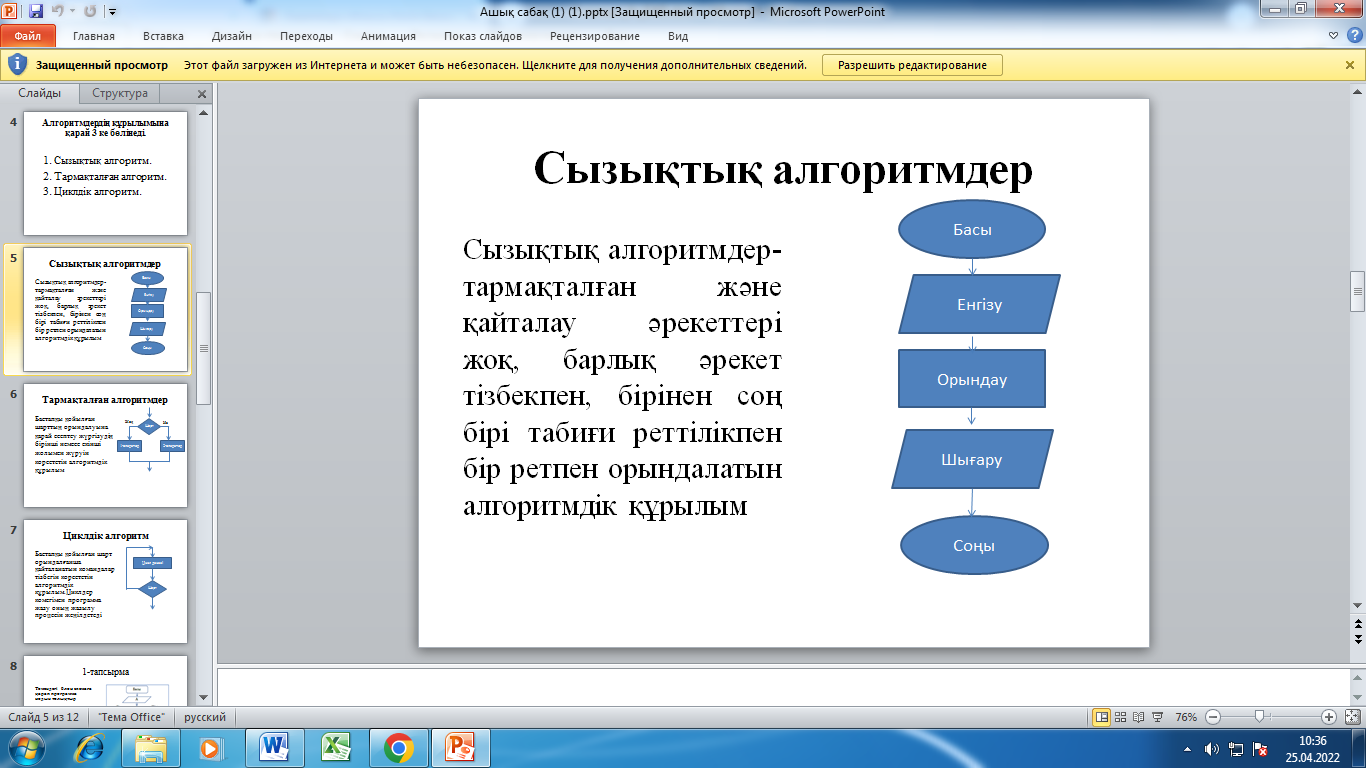Select Normal view toggle in status bar

pos(1101,717)
